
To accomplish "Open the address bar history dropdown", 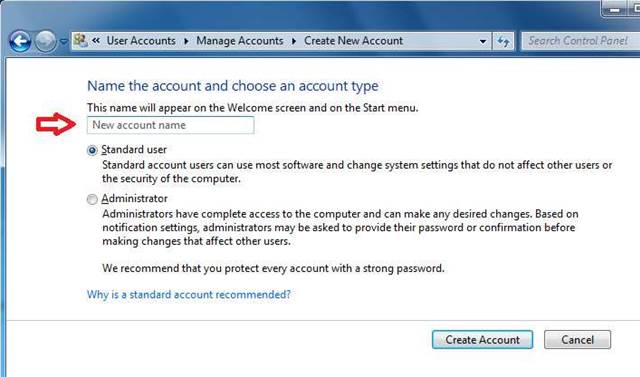I will pos(483,41).
